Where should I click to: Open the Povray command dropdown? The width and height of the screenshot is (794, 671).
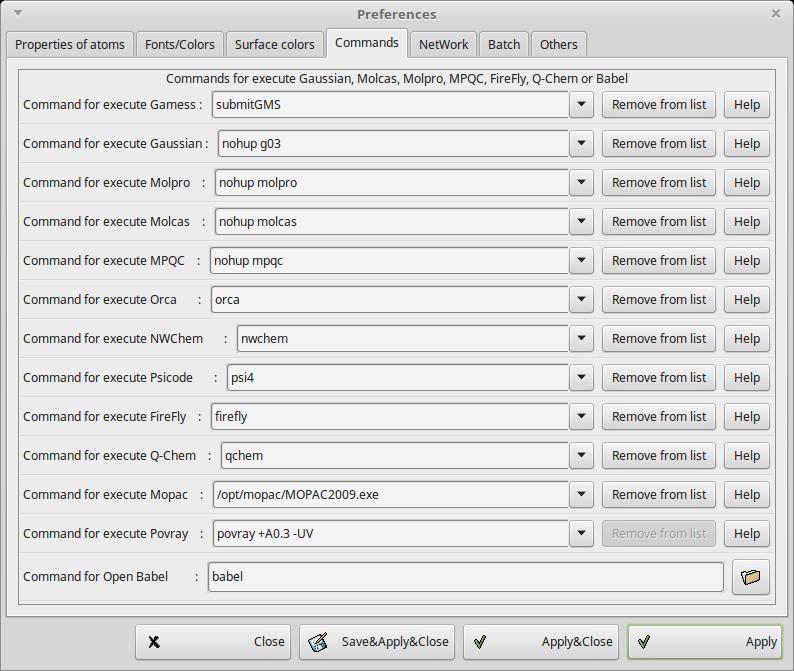pos(582,534)
